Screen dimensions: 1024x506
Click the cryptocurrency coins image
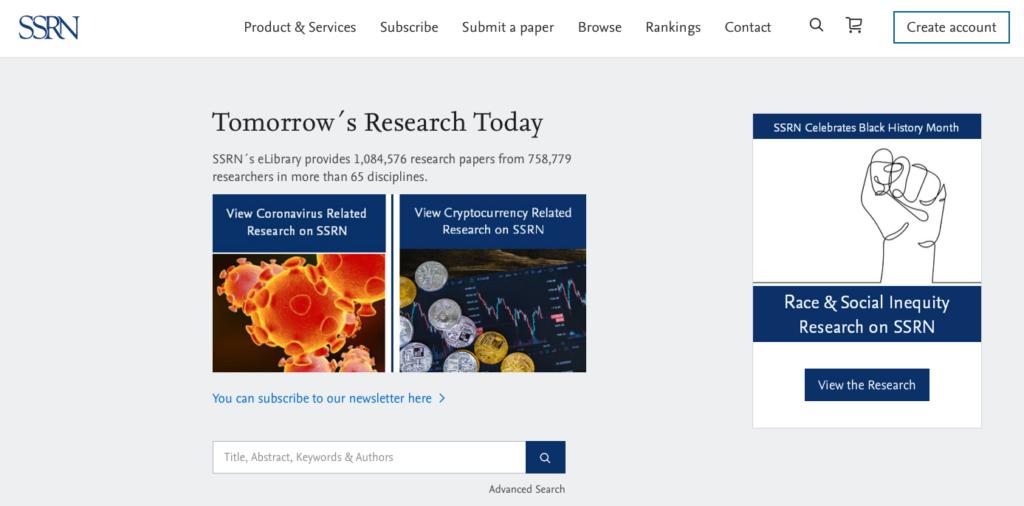pyautogui.click(x=493, y=311)
